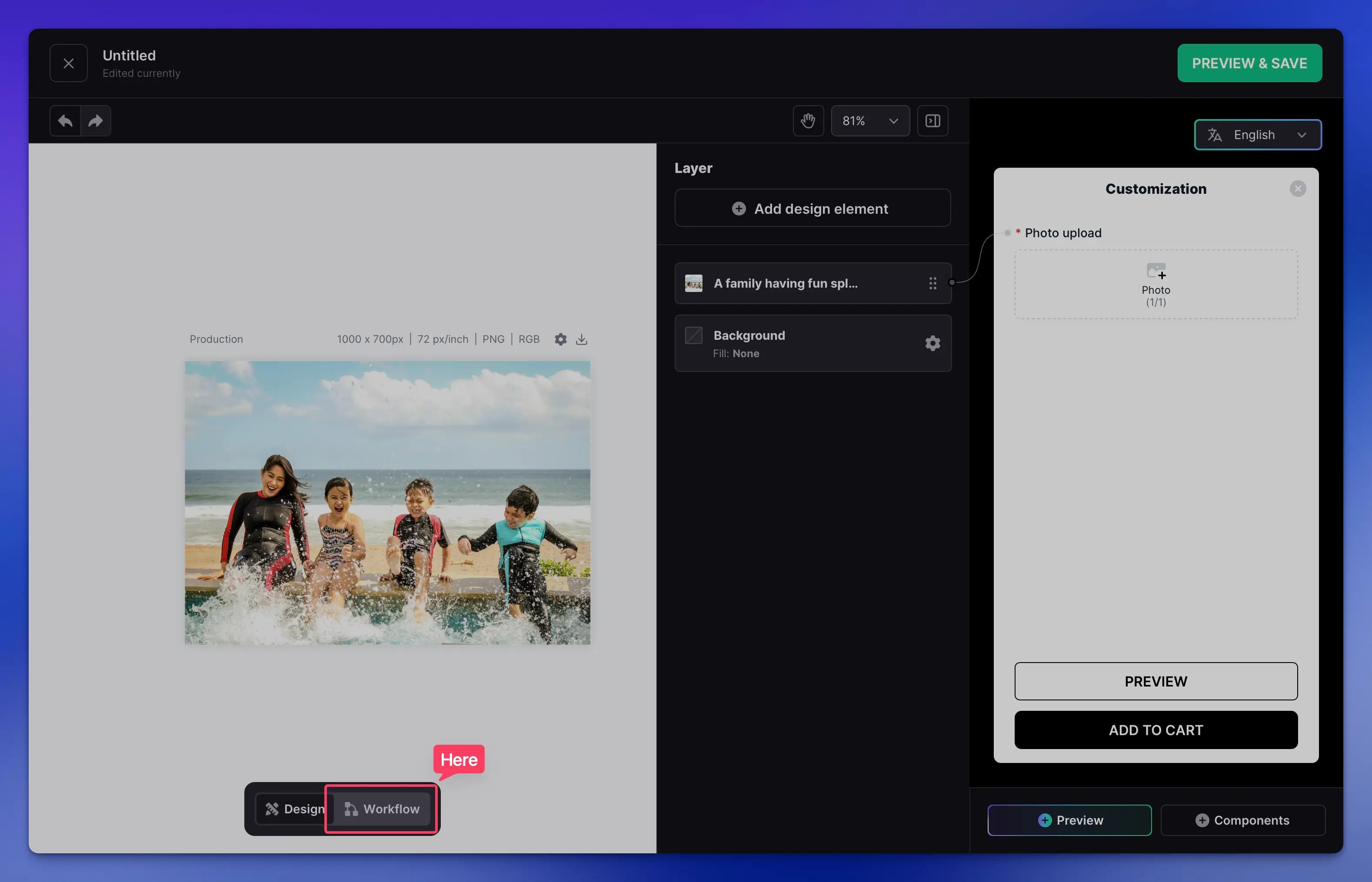The width and height of the screenshot is (1372, 882).
Task: Toggle the side panel collapse icon
Action: pyautogui.click(x=932, y=121)
